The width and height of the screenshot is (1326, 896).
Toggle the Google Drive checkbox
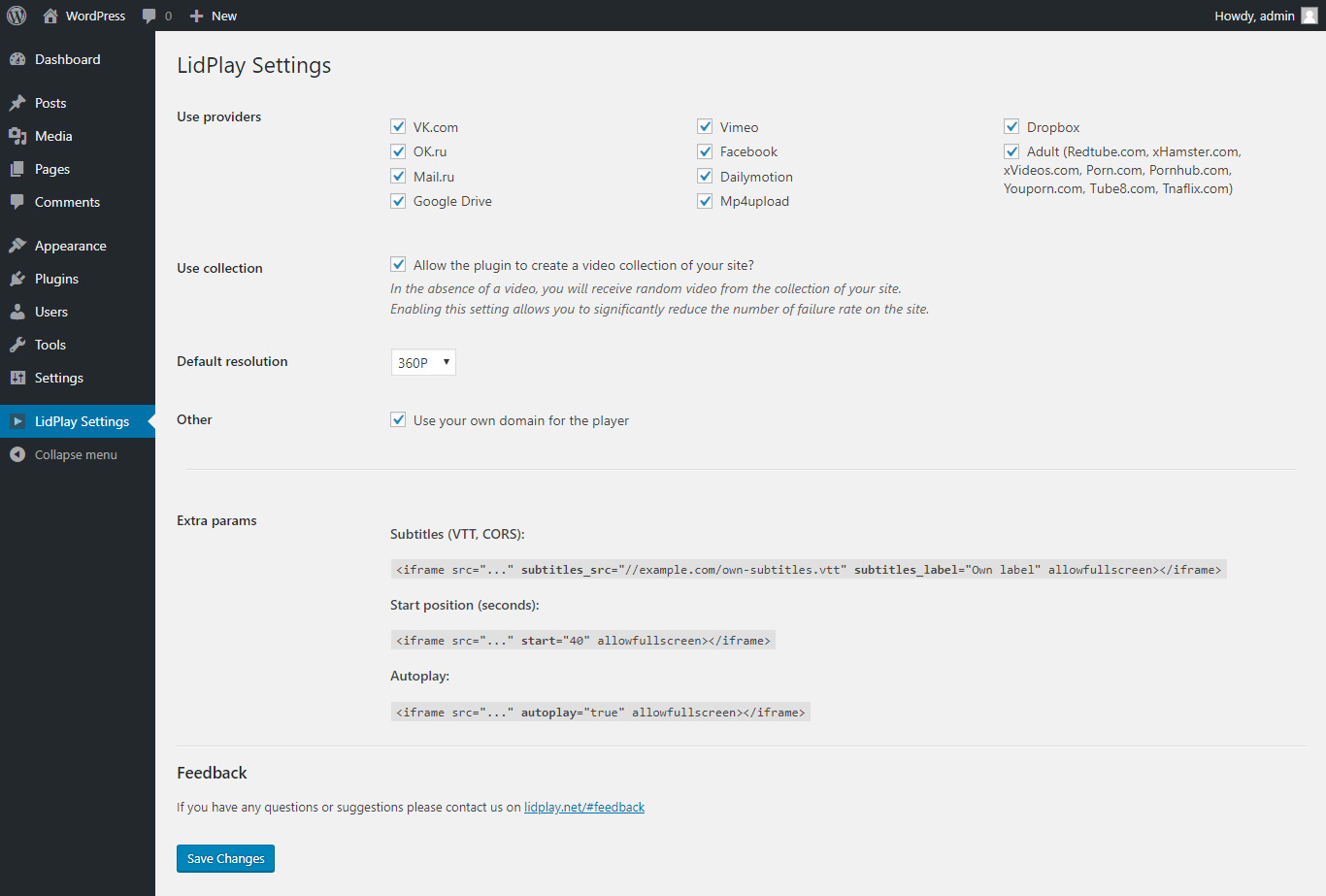398,201
